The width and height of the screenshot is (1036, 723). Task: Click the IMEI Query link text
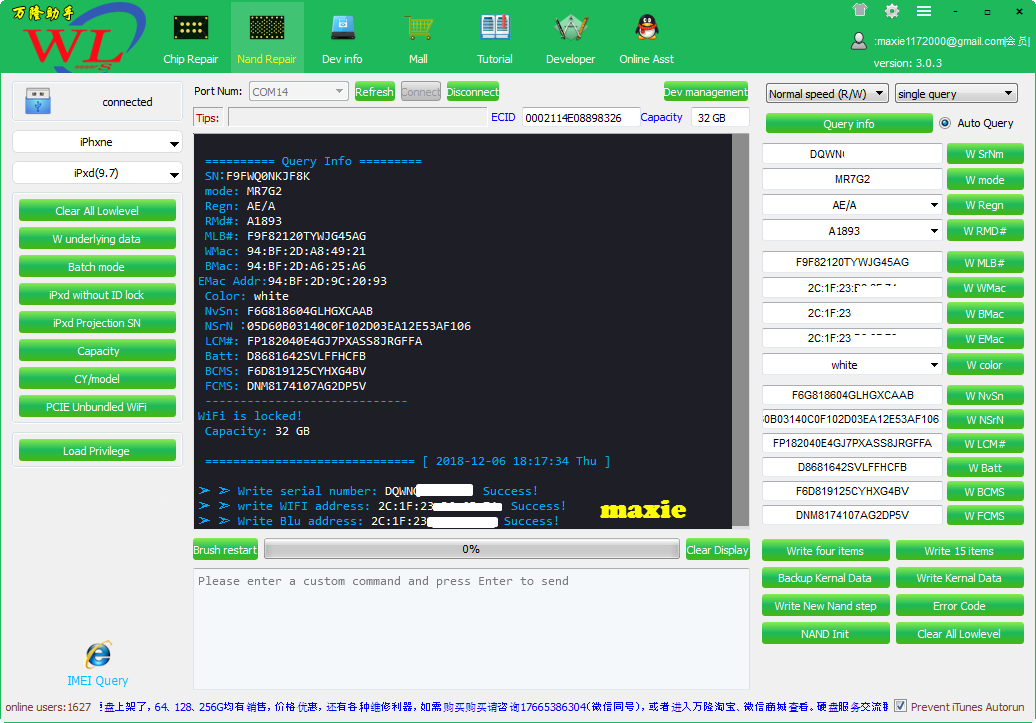pyautogui.click(x=98, y=681)
